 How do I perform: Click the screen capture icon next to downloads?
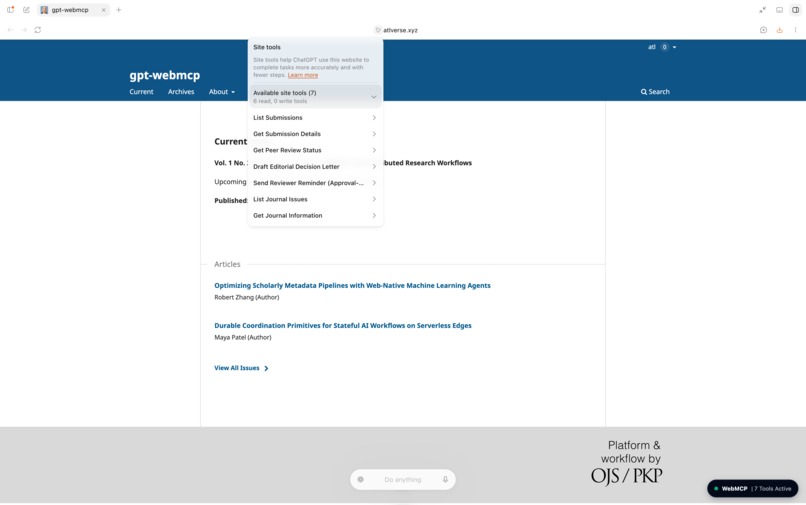tap(763, 30)
